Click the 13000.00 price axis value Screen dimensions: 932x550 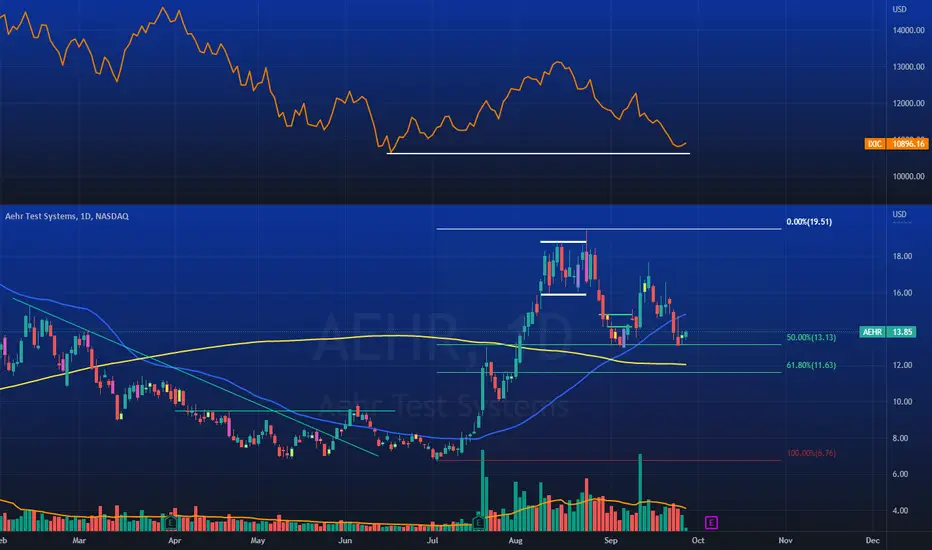pos(908,67)
